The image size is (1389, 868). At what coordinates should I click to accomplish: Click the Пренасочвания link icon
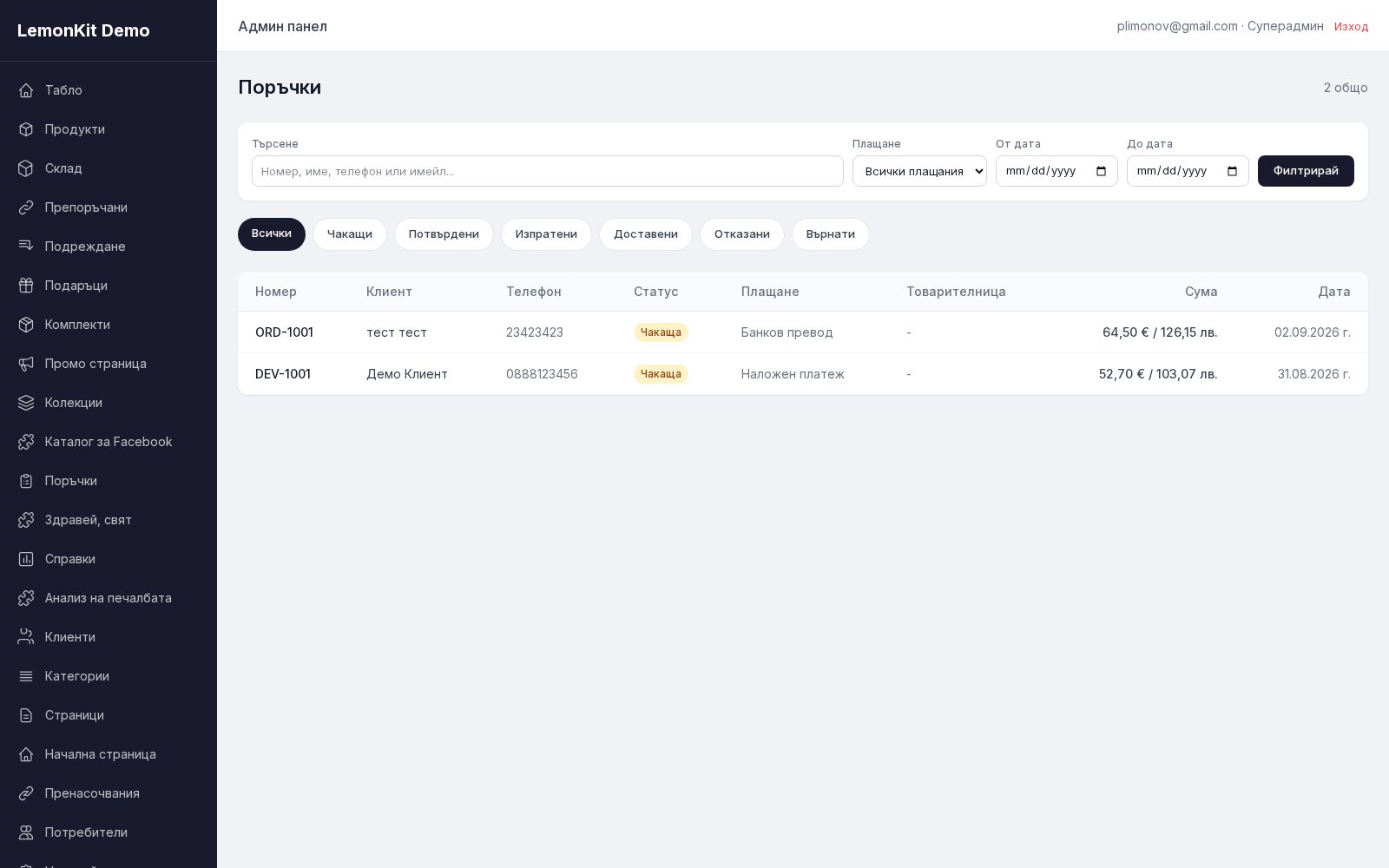coord(26,793)
